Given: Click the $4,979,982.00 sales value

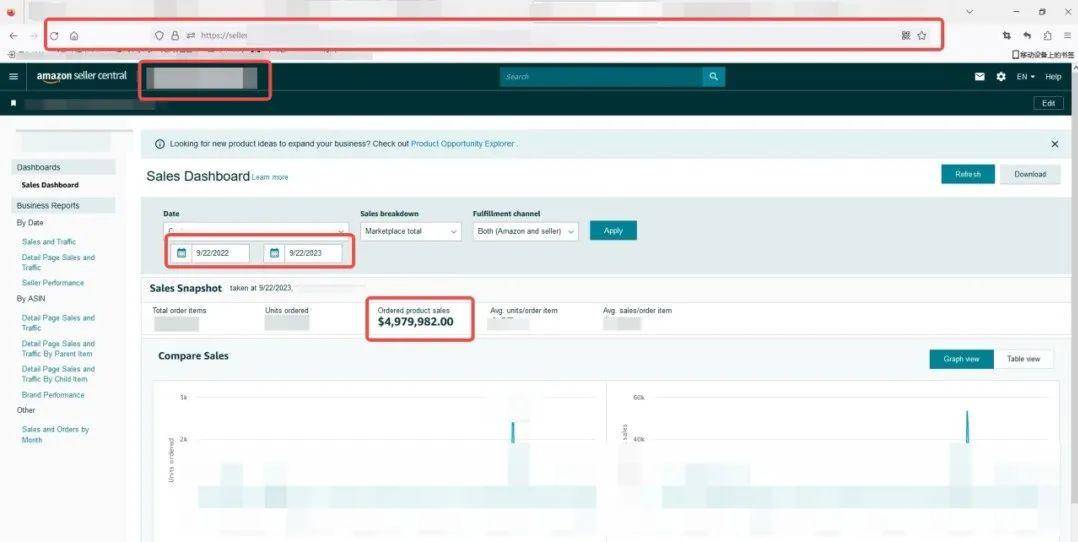Looking at the screenshot, I should coord(415,322).
